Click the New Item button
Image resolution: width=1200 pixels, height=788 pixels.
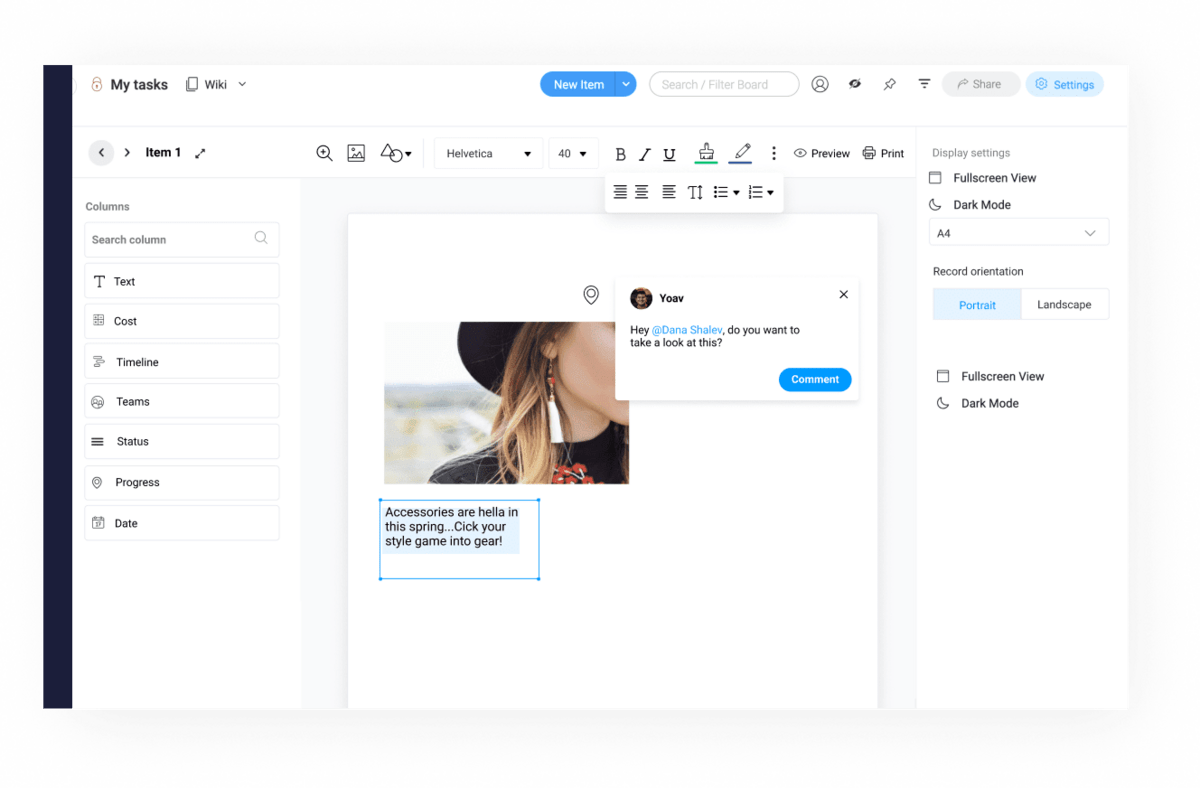[578, 85]
